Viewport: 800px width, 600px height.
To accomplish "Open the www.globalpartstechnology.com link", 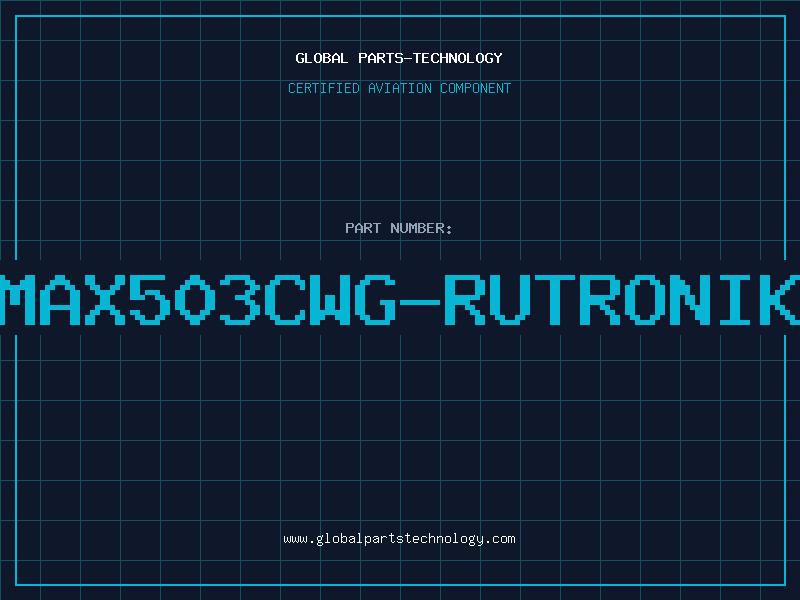I will [399, 539].
